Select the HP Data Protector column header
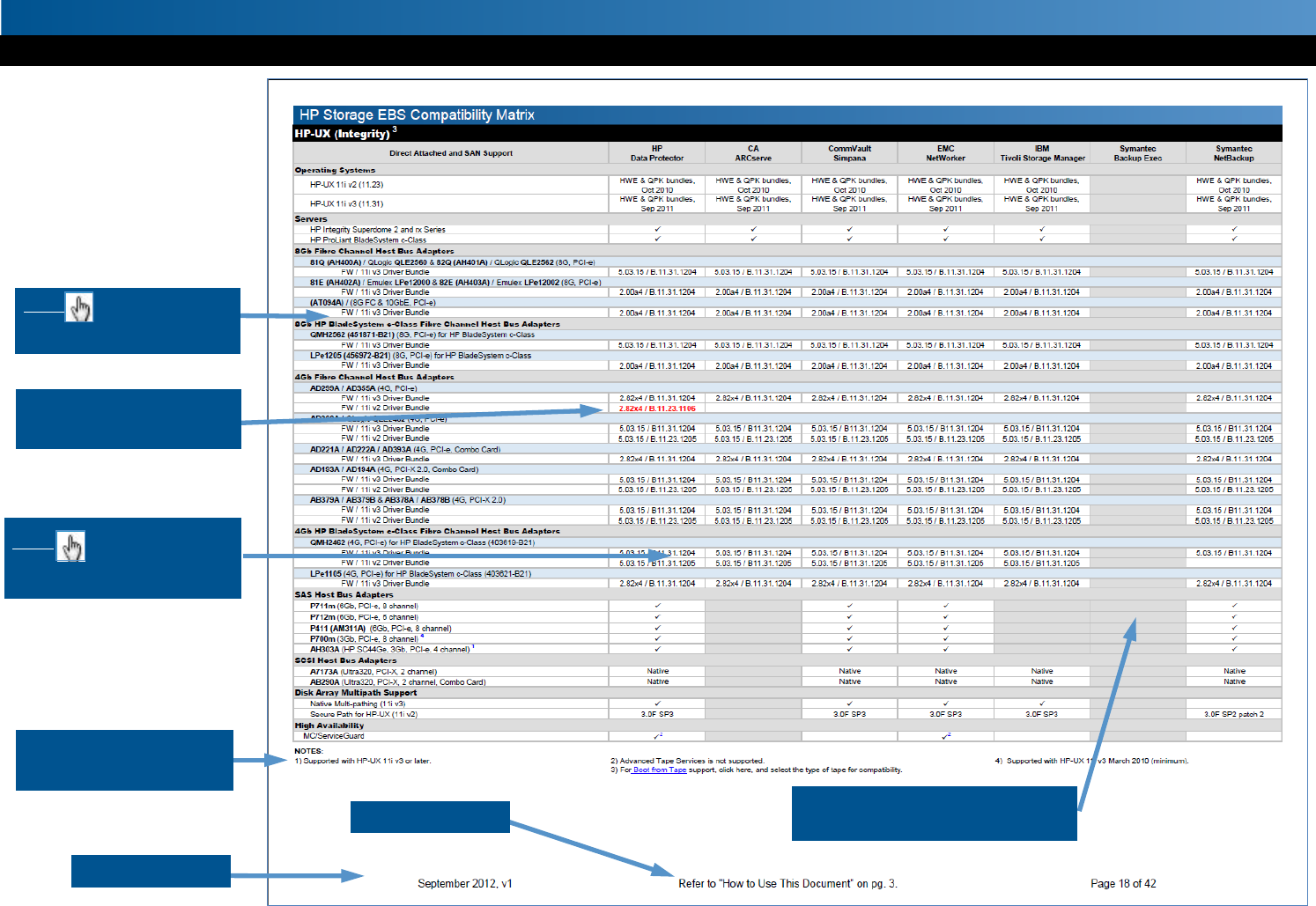Screen dimensions: 1316x906 coord(657,153)
